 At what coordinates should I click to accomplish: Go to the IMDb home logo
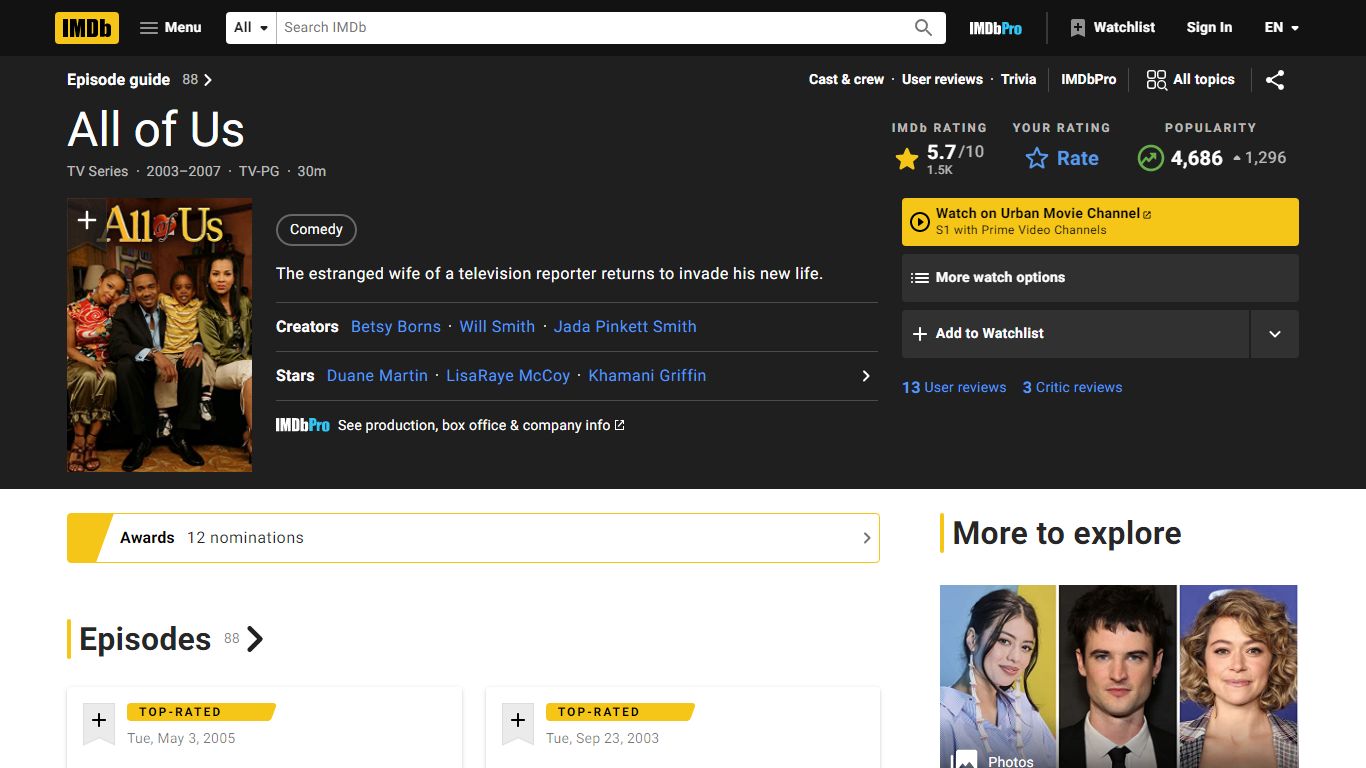[87, 28]
